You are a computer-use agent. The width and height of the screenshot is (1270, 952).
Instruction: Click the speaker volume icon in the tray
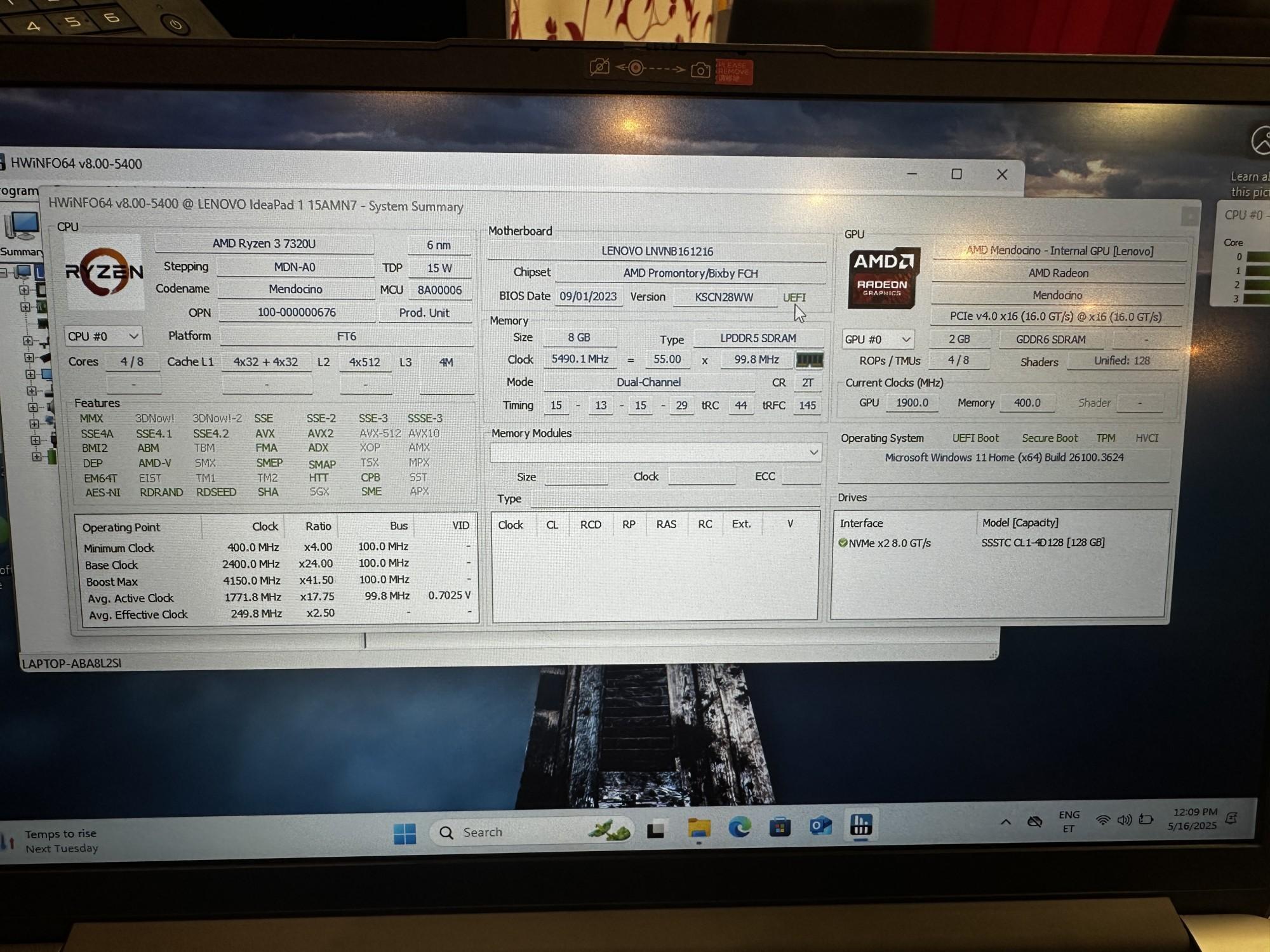click(x=1125, y=819)
